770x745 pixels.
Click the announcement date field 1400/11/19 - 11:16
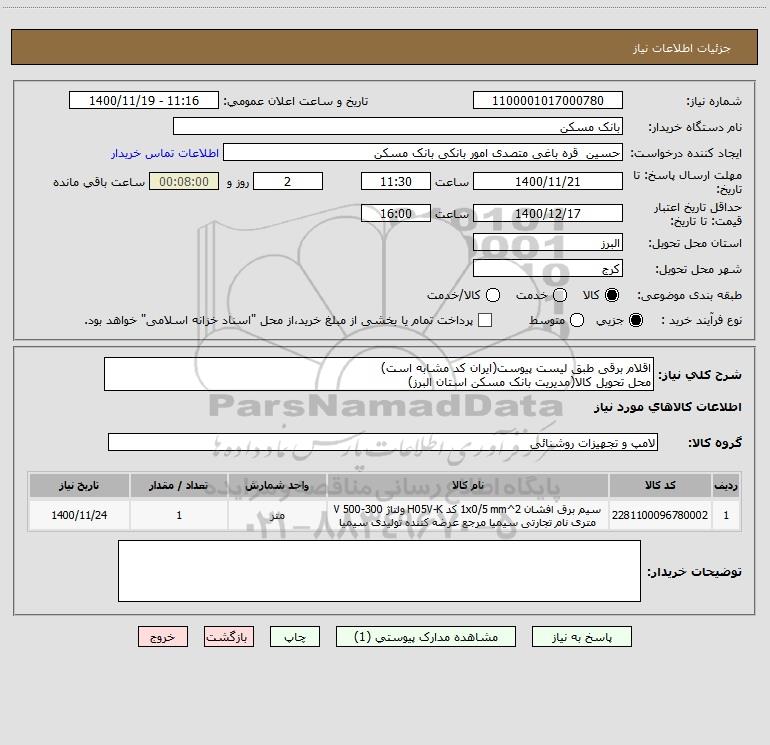tap(144, 100)
